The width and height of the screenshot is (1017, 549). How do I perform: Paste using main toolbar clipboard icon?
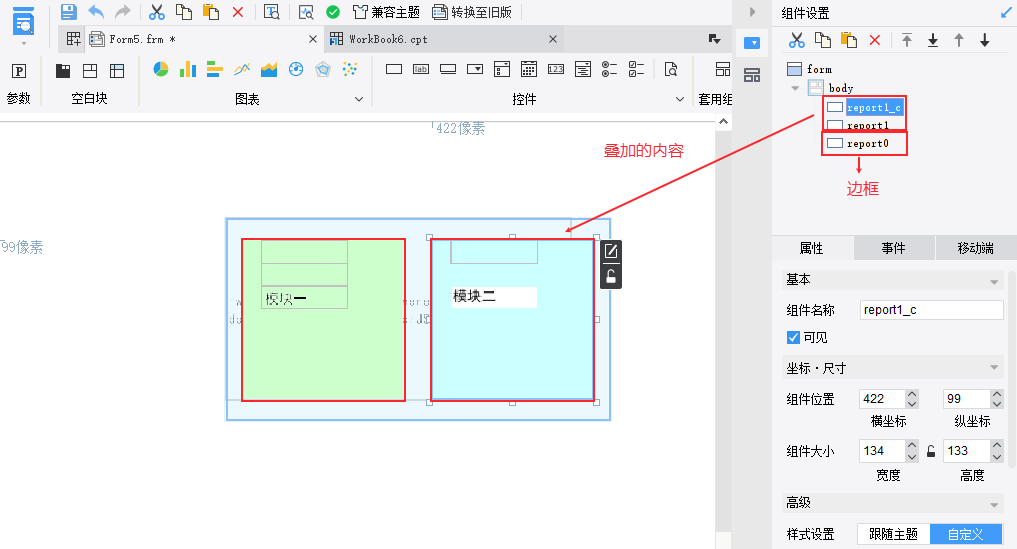[x=211, y=12]
